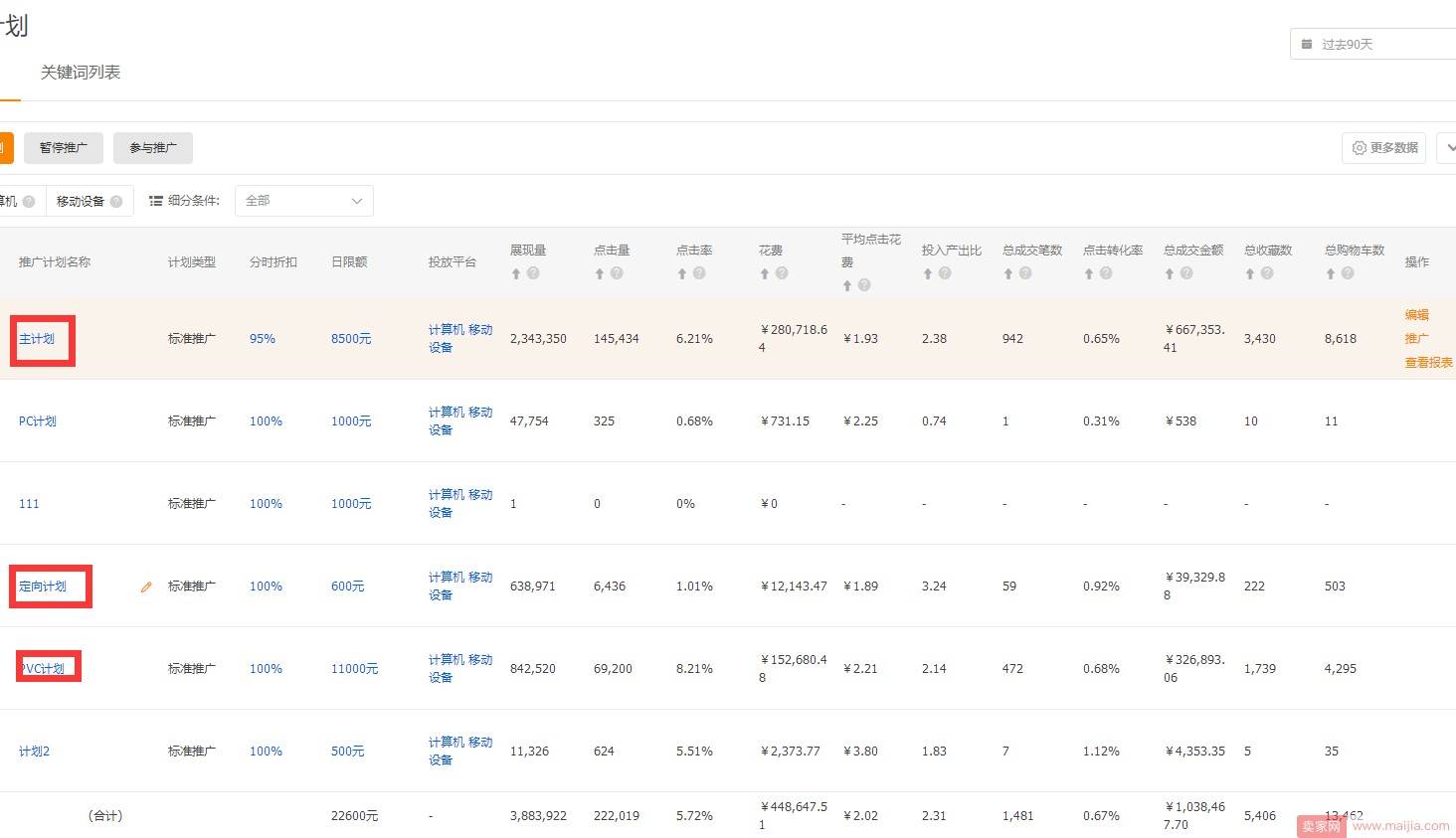Open the 细分条件 全部 dropdown
The image size is (1456, 838).
pos(304,201)
